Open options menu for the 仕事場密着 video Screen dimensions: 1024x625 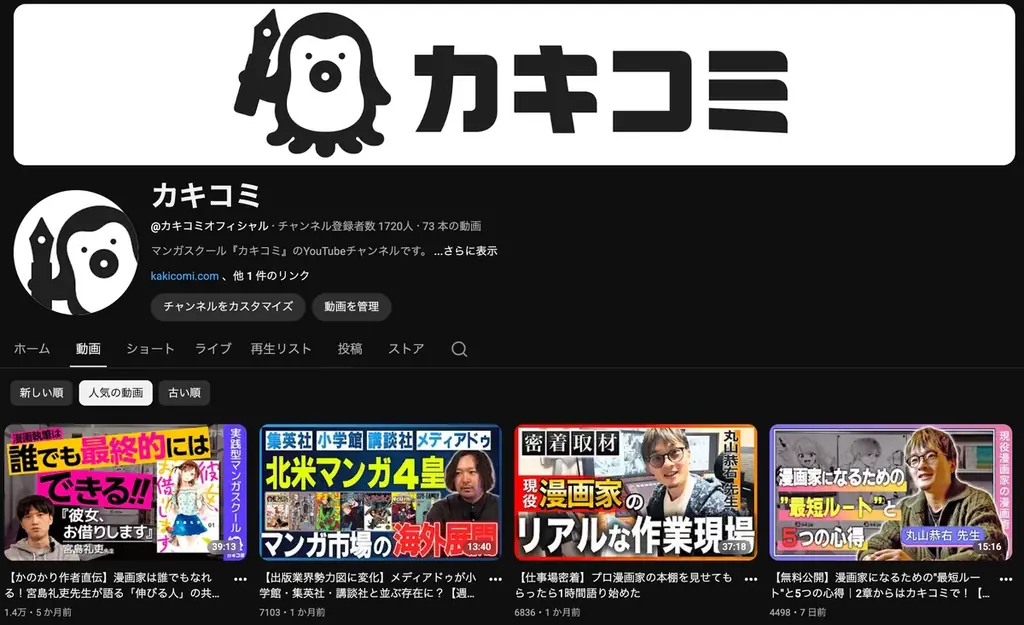pos(751,579)
